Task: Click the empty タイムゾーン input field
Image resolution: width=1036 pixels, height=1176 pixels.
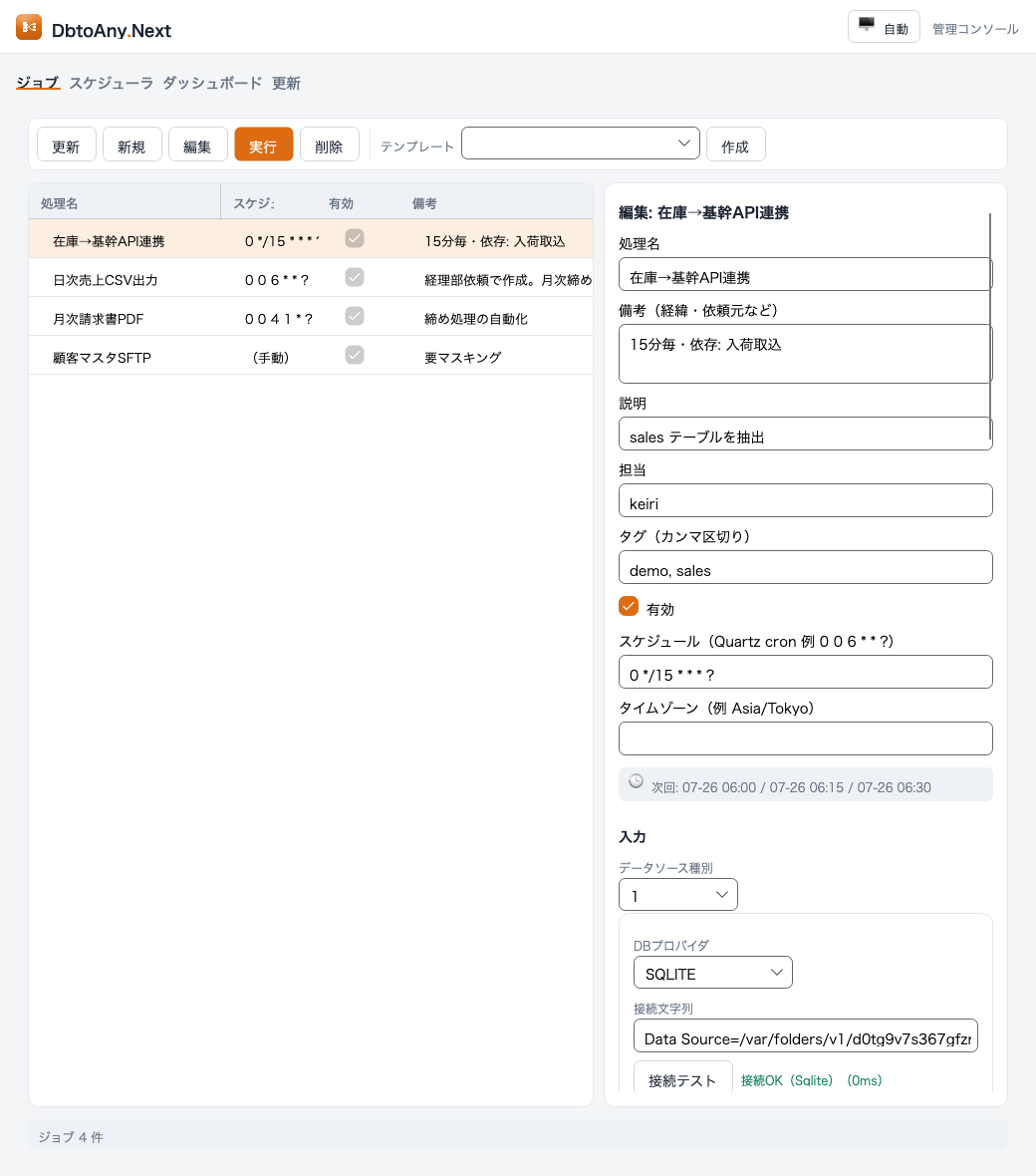Action: tap(805, 738)
